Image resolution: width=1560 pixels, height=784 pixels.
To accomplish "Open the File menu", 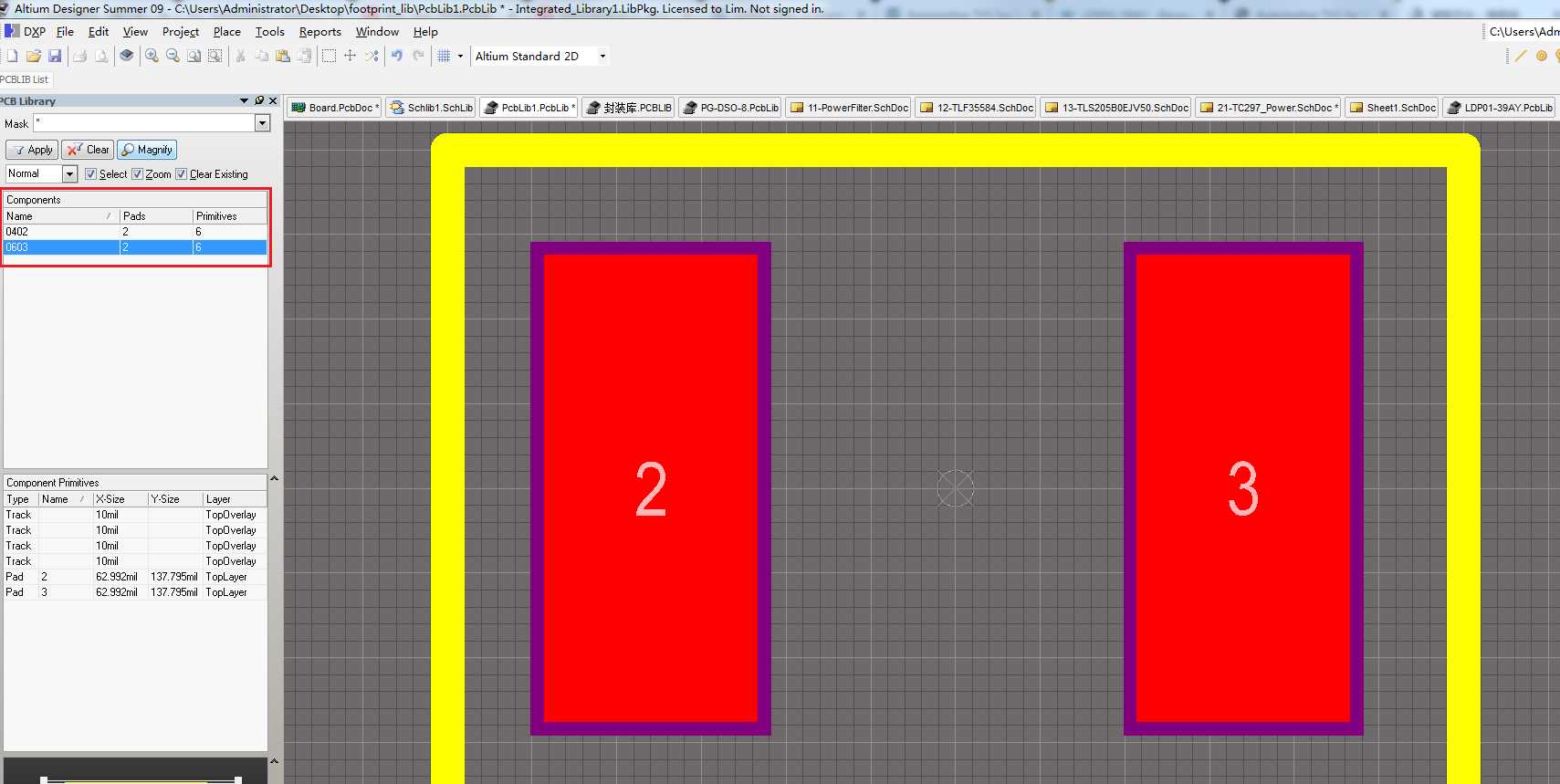I will 65,31.
